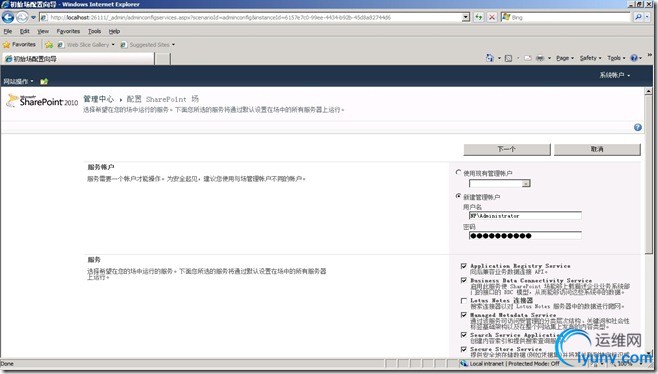
Task: Click the page icon in address bar
Action: [x=44, y=18]
